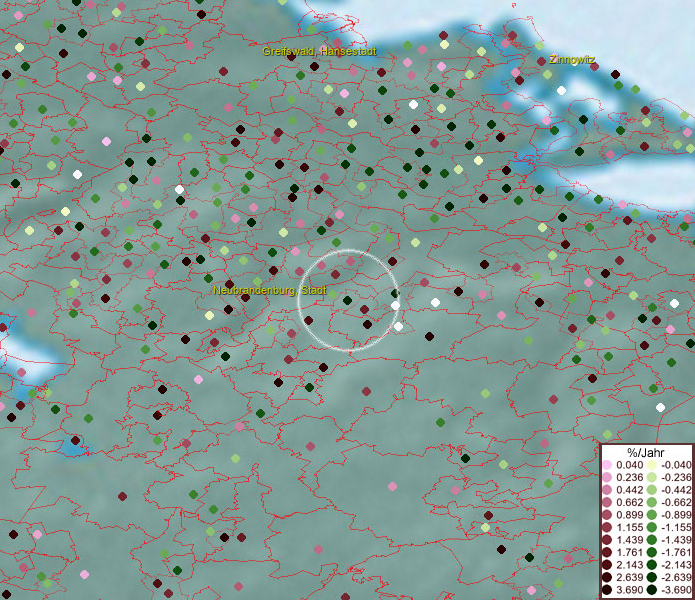Pick the -2.143 dark green legend swatch
This screenshot has height=600, width=695.
[x=652, y=565]
